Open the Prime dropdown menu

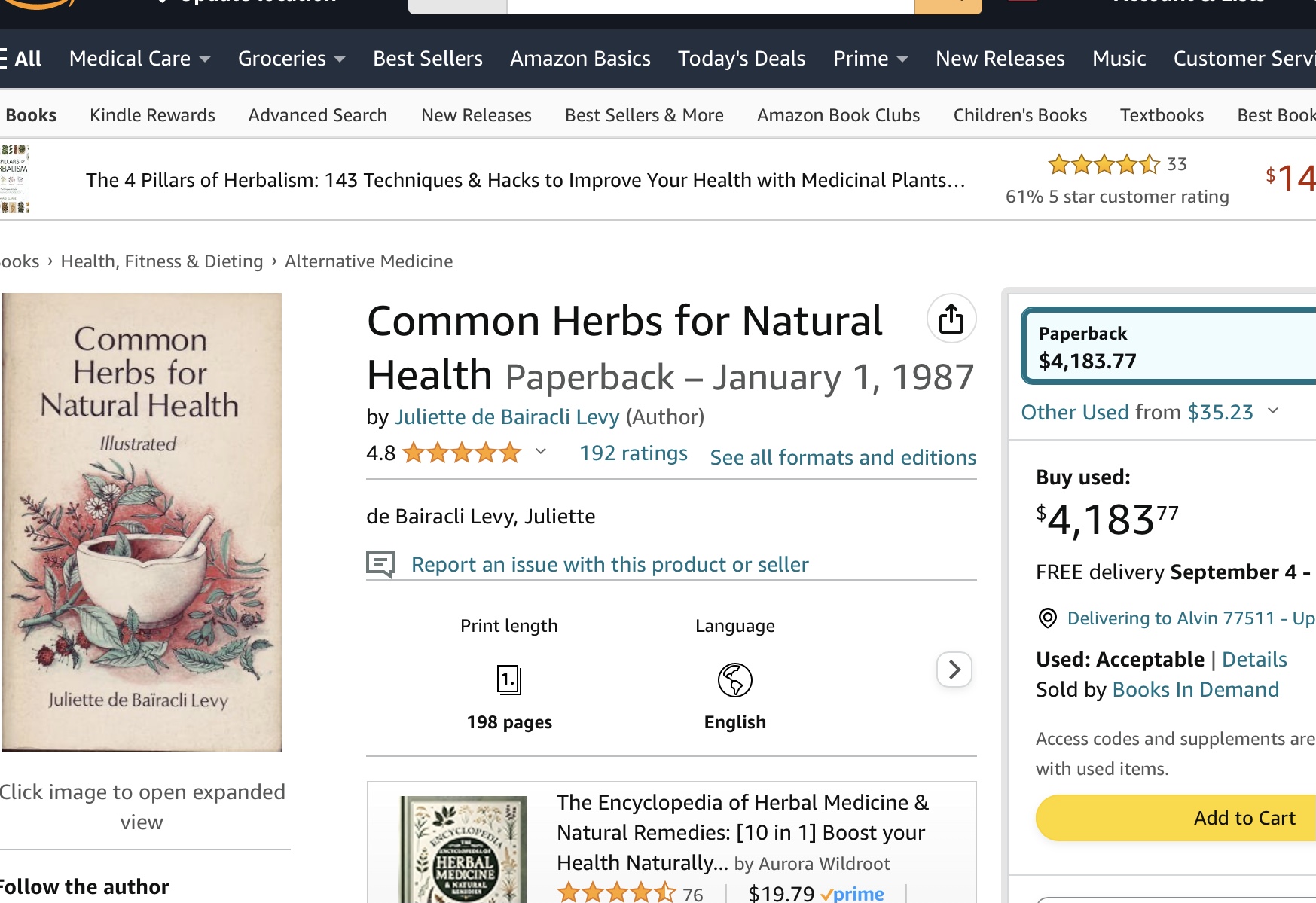click(870, 59)
